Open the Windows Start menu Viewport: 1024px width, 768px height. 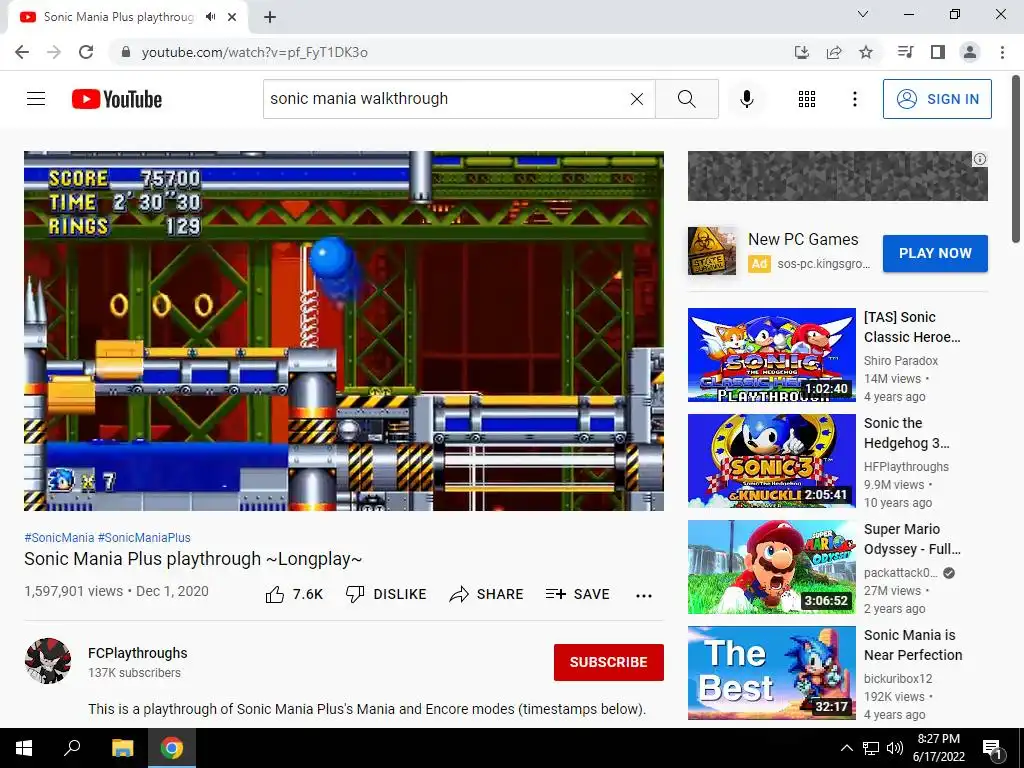pyautogui.click(x=24, y=748)
